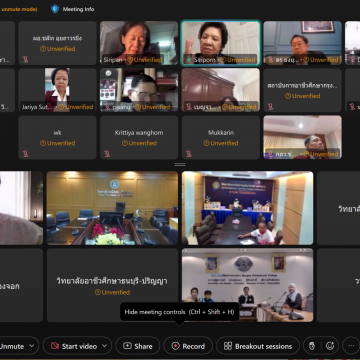Click the Share button

[x=138, y=346]
